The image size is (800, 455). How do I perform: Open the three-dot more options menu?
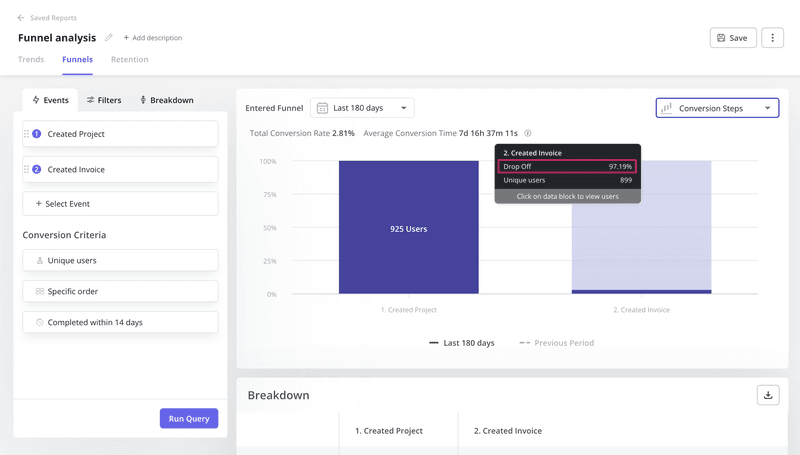[772, 38]
